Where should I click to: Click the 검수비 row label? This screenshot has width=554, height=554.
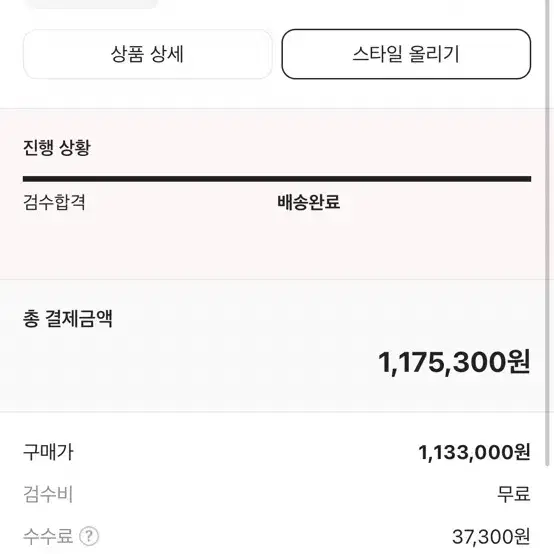48,494
